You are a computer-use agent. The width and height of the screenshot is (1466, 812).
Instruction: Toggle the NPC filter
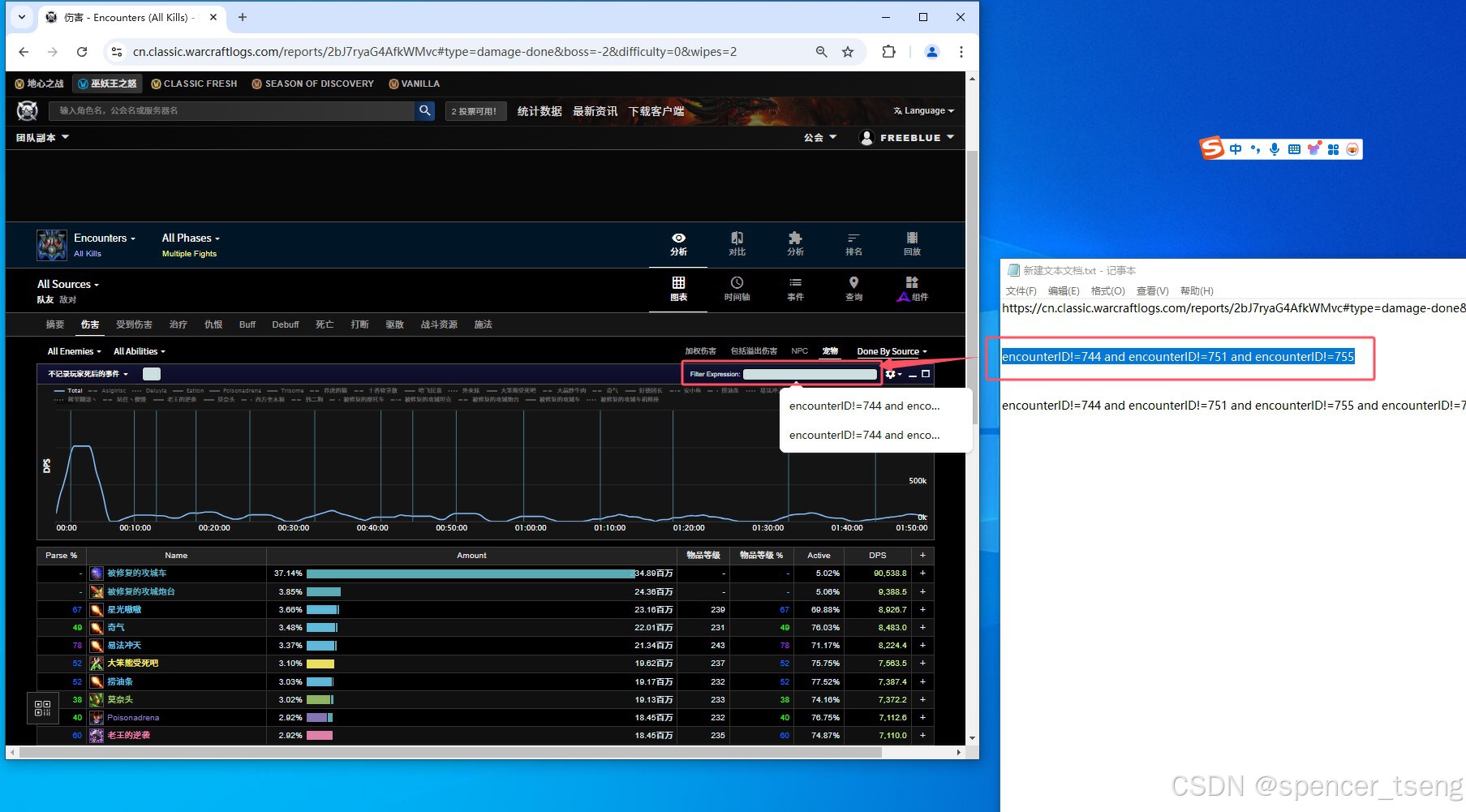point(799,351)
